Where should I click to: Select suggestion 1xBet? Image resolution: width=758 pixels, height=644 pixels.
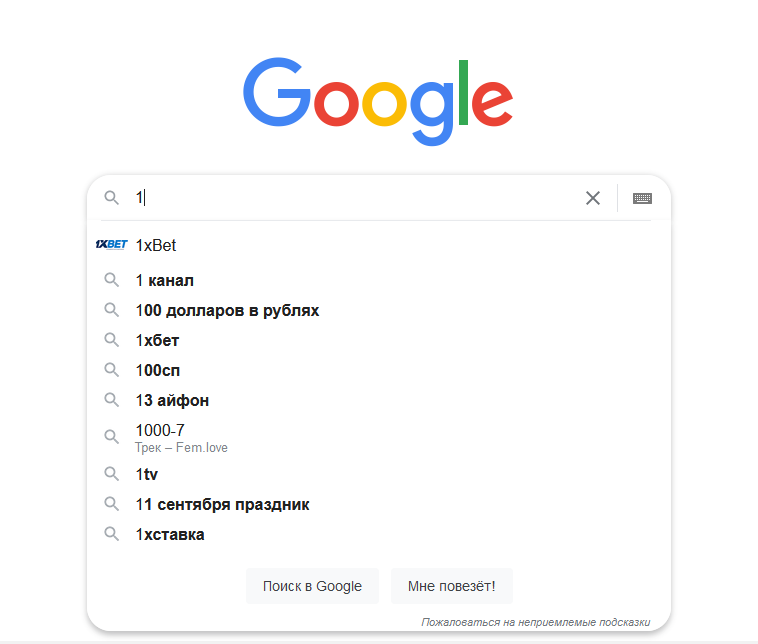[x=379, y=245]
